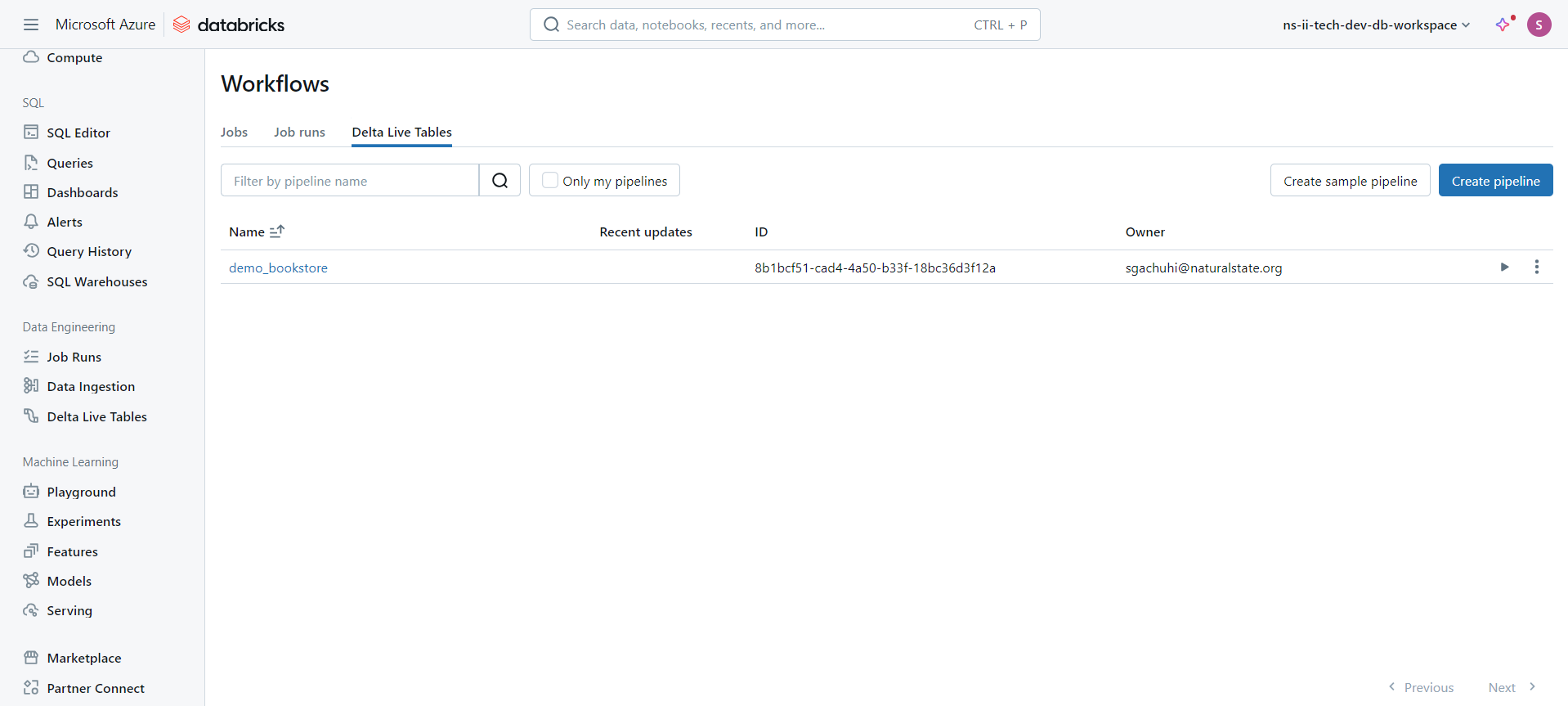Click owner sgachuhi@naturalstate.org cell
Viewport: 1568px width, 706px height.
click(1203, 268)
